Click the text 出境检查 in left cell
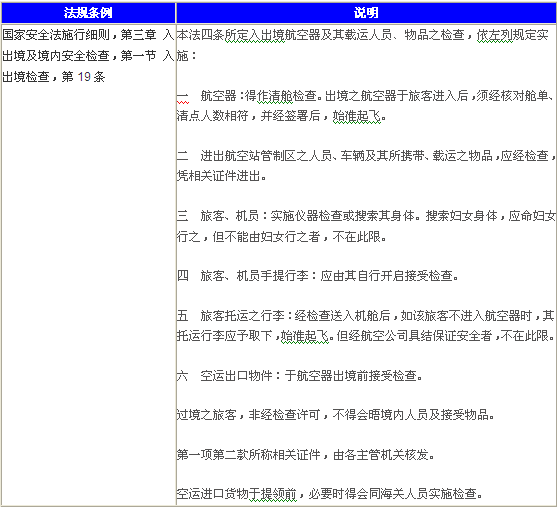Viewport: 559px width, 507px height. (26, 77)
